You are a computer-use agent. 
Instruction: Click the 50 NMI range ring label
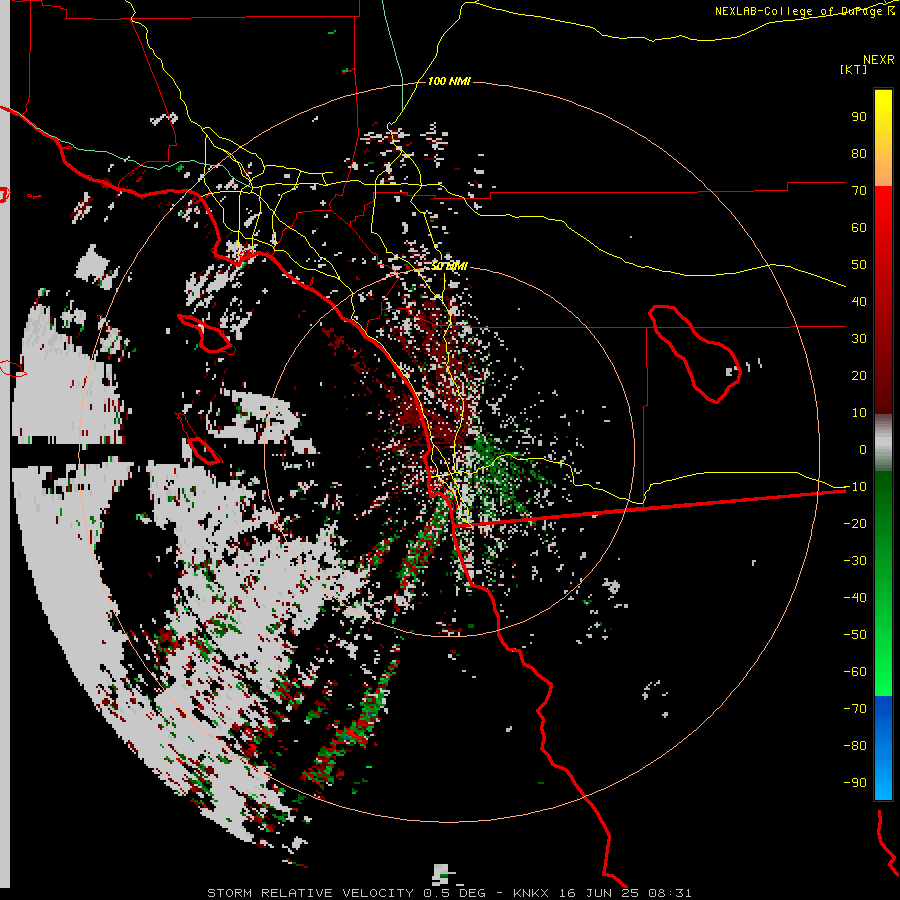tap(449, 266)
